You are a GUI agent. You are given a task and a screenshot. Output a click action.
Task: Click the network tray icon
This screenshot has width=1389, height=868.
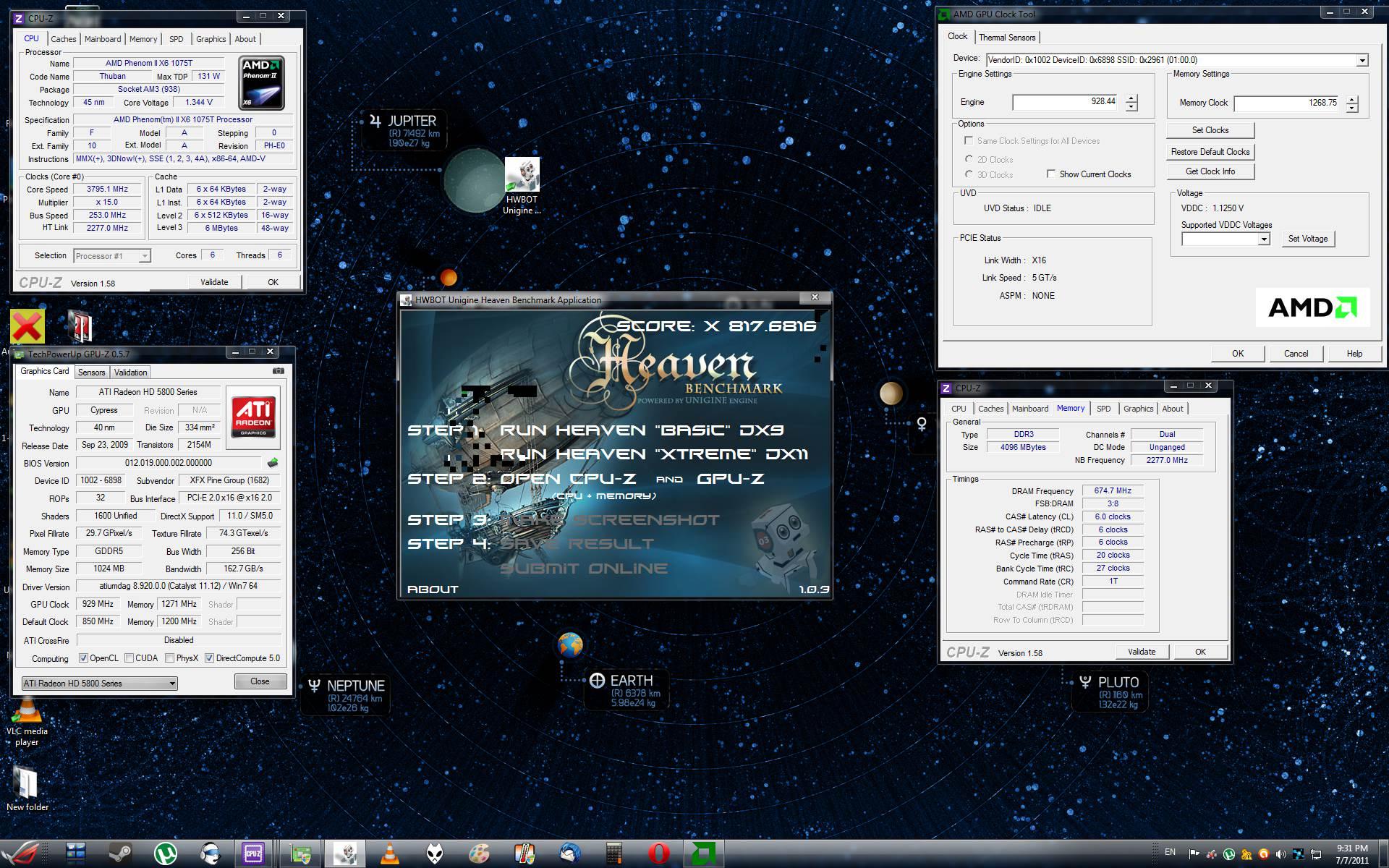(1315, 854)
